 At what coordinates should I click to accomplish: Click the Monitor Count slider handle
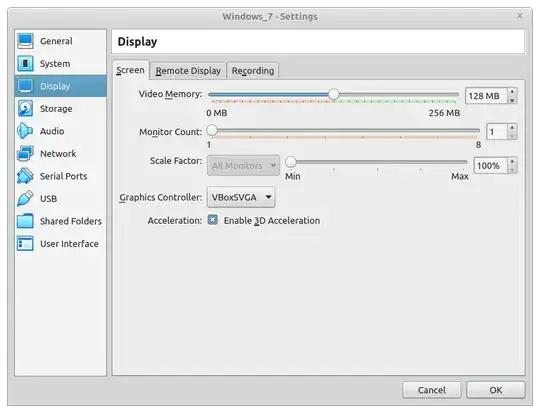pos(212,131)
